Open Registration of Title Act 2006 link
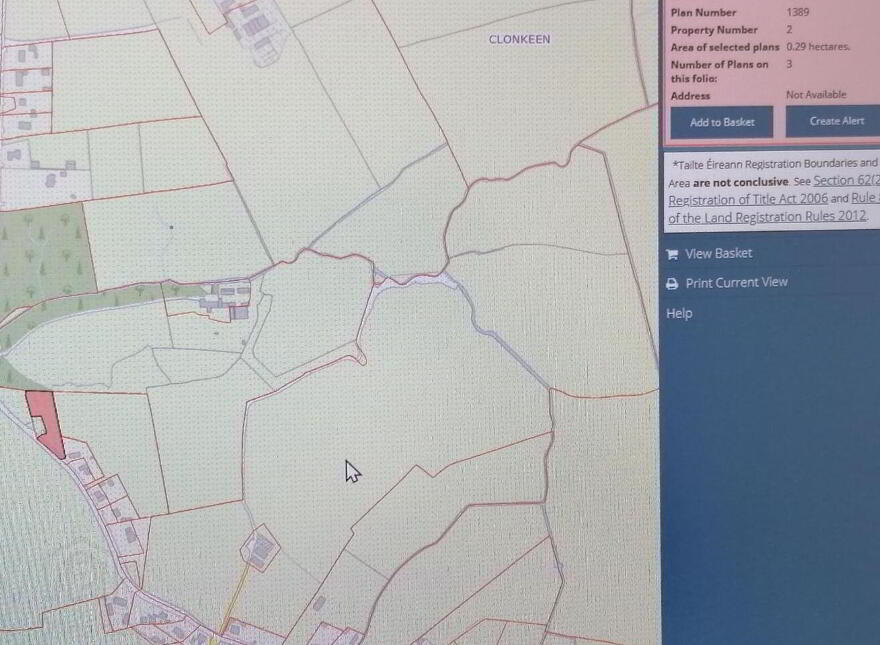The height and width of the screenshot is (645, 880). click(748, 199)
